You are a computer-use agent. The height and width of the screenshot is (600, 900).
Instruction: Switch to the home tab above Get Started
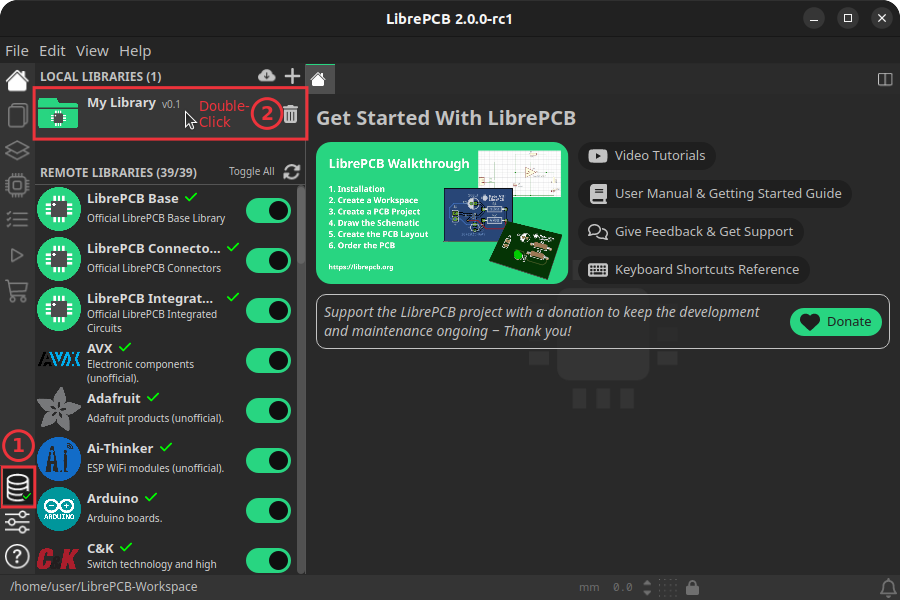point(322,77)
